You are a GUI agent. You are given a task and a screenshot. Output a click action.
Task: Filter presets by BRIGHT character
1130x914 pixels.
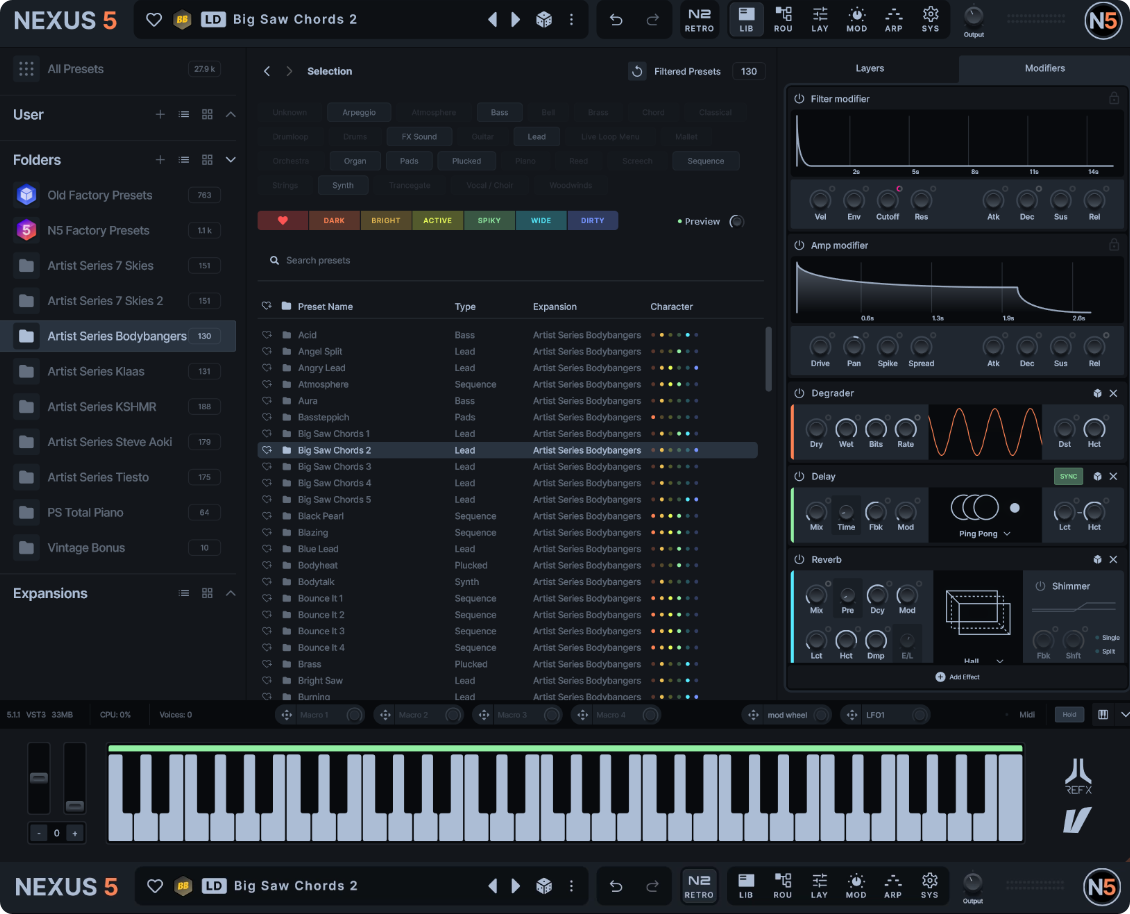[x=386, y=221]
